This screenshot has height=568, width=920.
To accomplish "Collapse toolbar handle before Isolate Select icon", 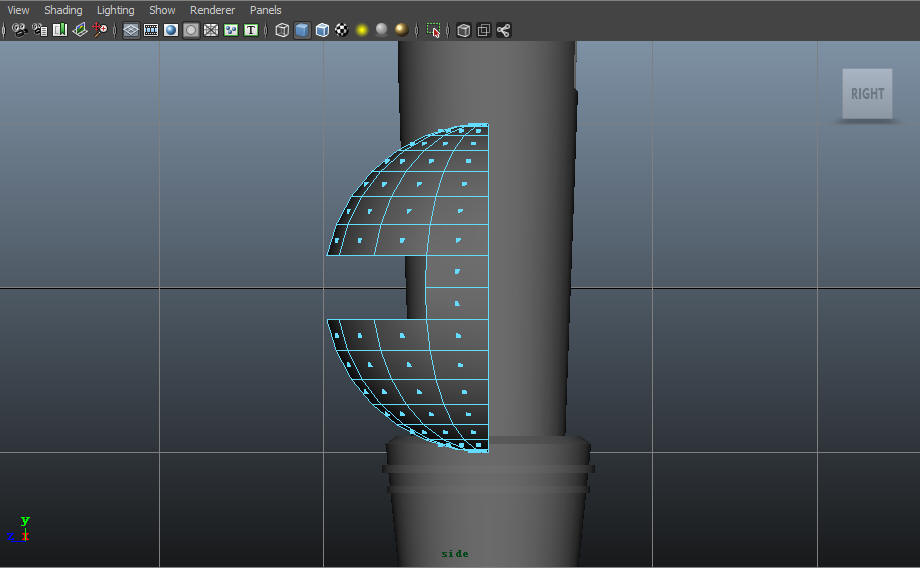I will click(417, 30).
